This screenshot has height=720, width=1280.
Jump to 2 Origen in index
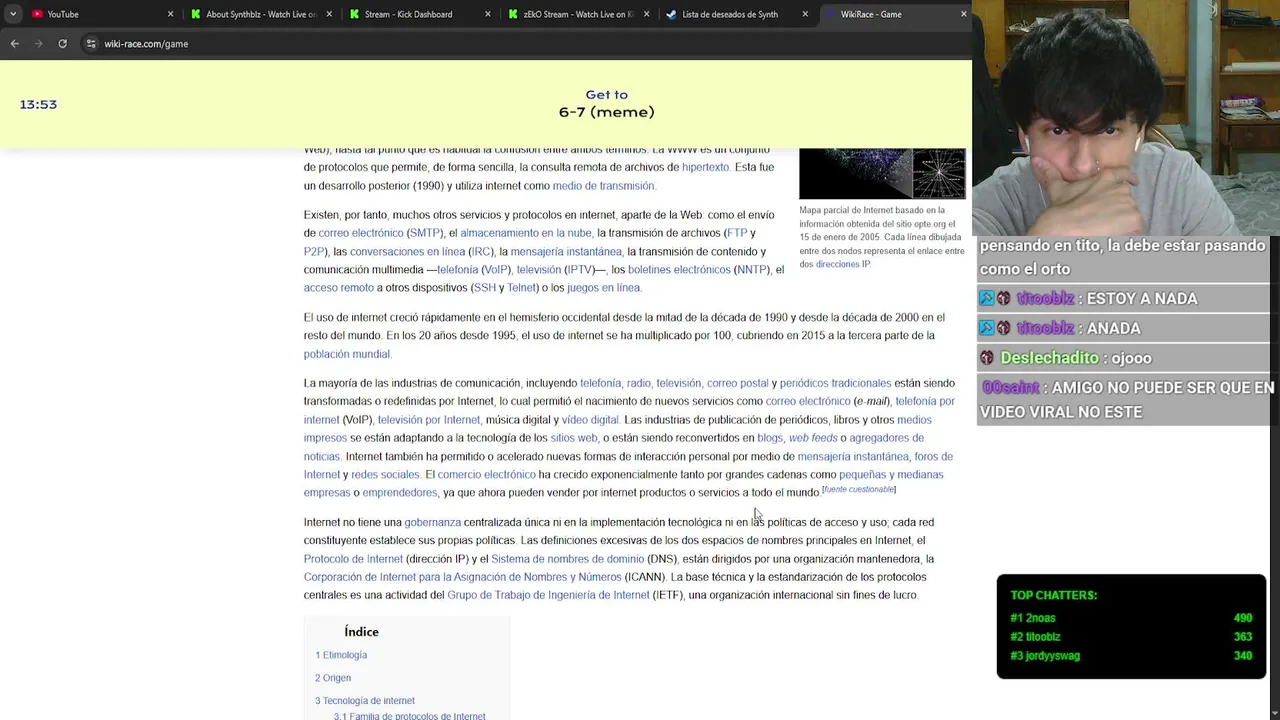point(333,678)
